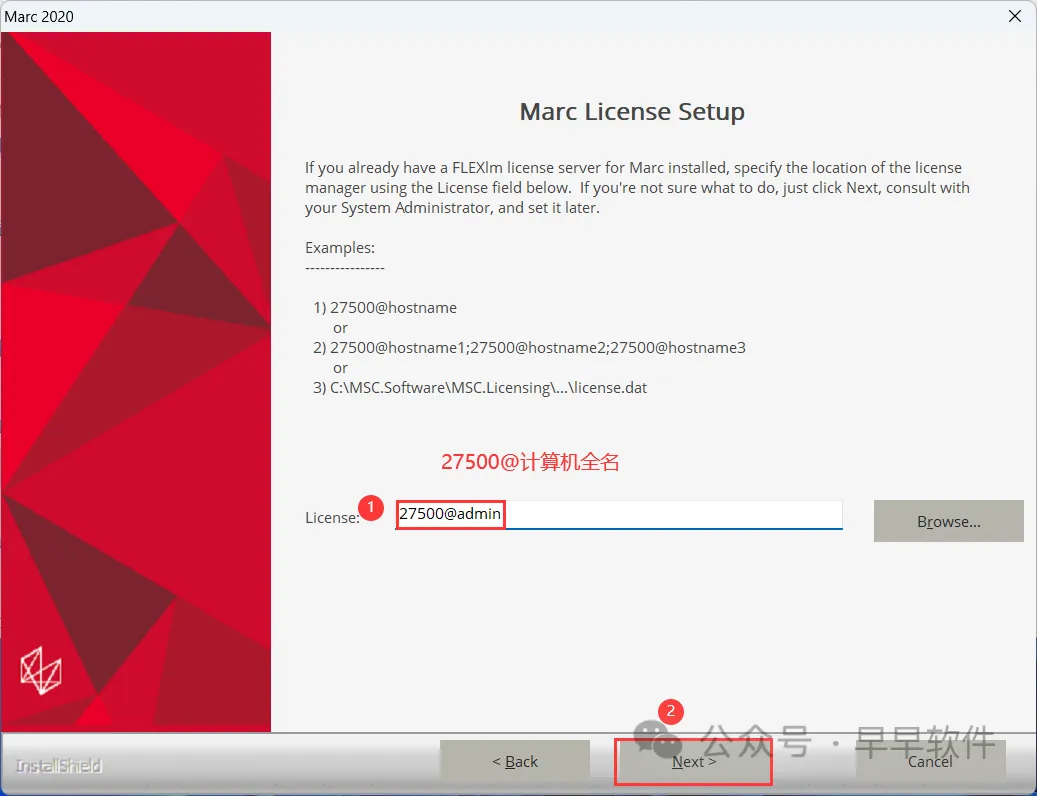Image resolution: width=1037 pixels, height=796 pixels.
Task: Click the FLEXlm instruction paragraph
Action: click(637, 188)
